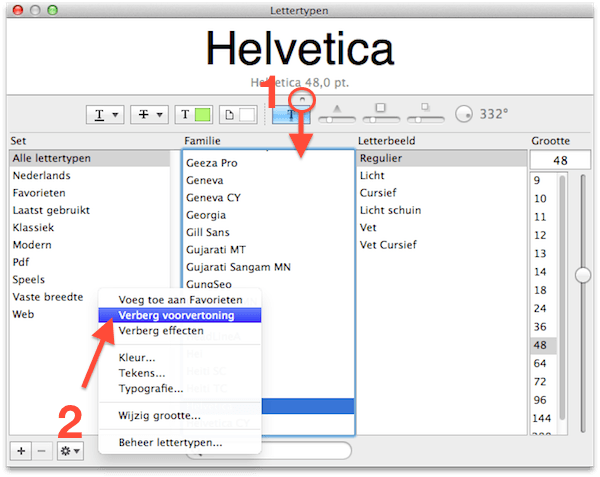Select Regulier typeface
600x477 pixels.
[x=442, y=158]
